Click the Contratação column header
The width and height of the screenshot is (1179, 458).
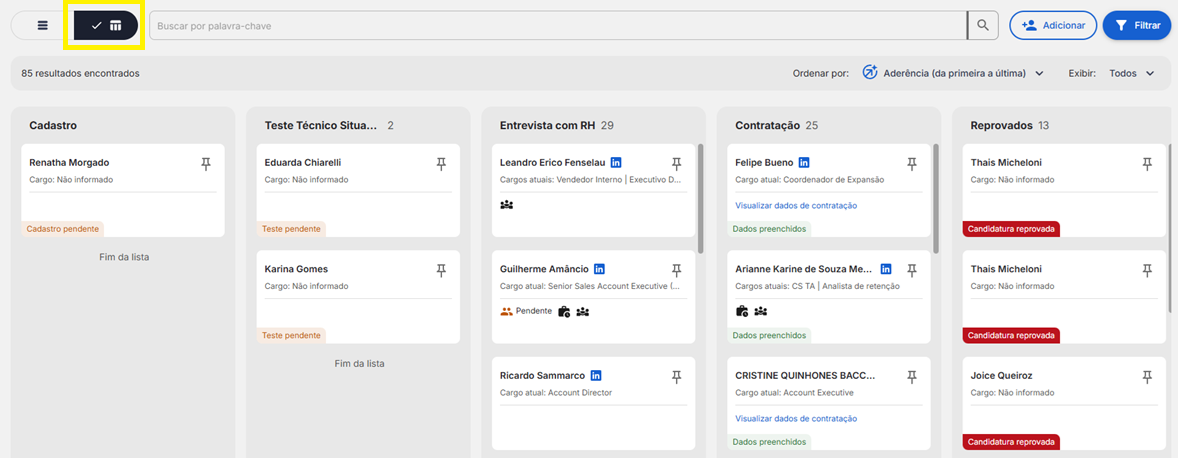767,126
